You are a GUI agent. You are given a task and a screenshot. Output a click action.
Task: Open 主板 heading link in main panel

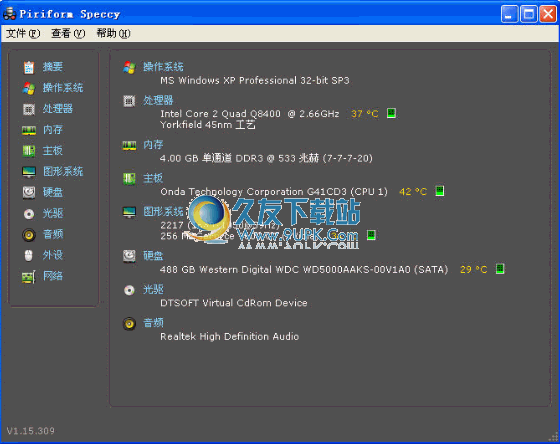pyautogui.click(x=153, y=178)
